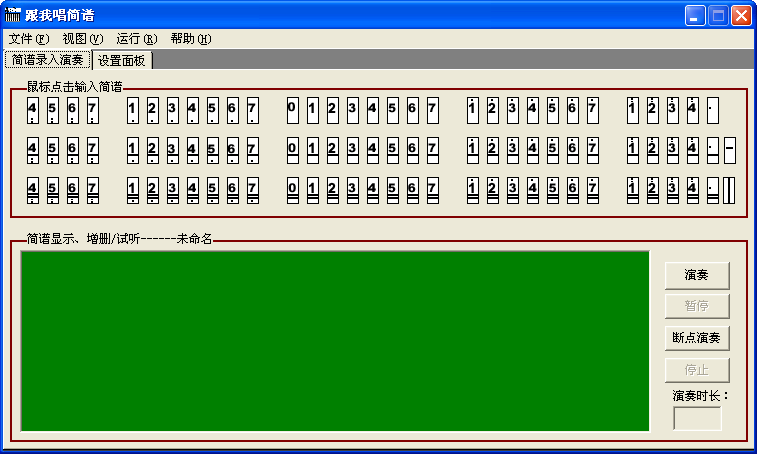
Task: Insert single-underlined note 5 with two dots below
Action: coord(53,151)
